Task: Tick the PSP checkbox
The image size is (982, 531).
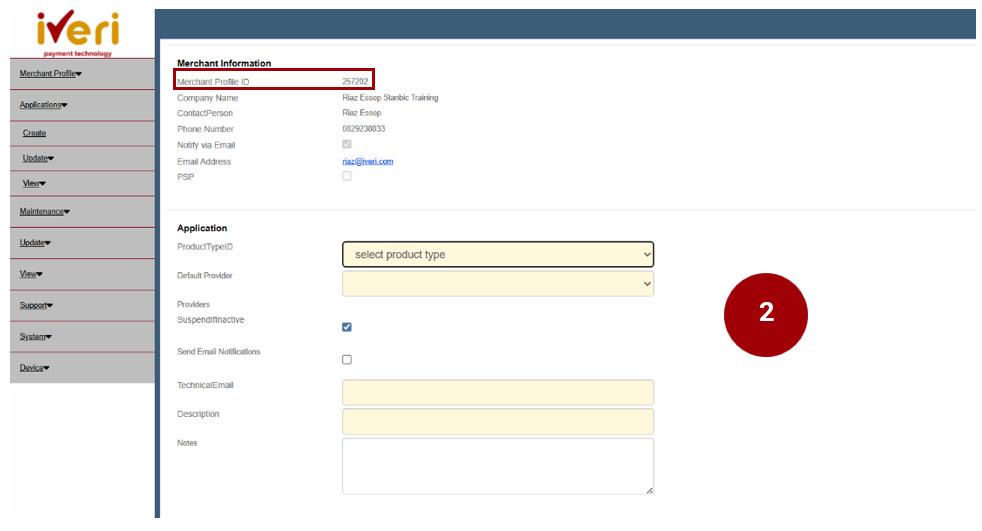Action: click(x=347, y=176)
